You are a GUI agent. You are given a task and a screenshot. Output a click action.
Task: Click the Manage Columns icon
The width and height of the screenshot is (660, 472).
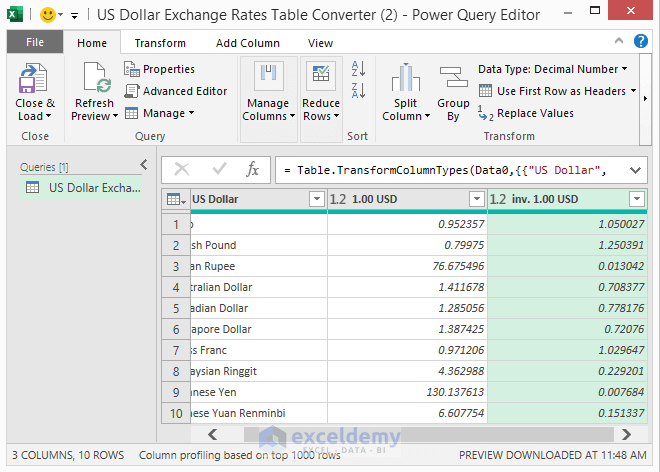269,76
